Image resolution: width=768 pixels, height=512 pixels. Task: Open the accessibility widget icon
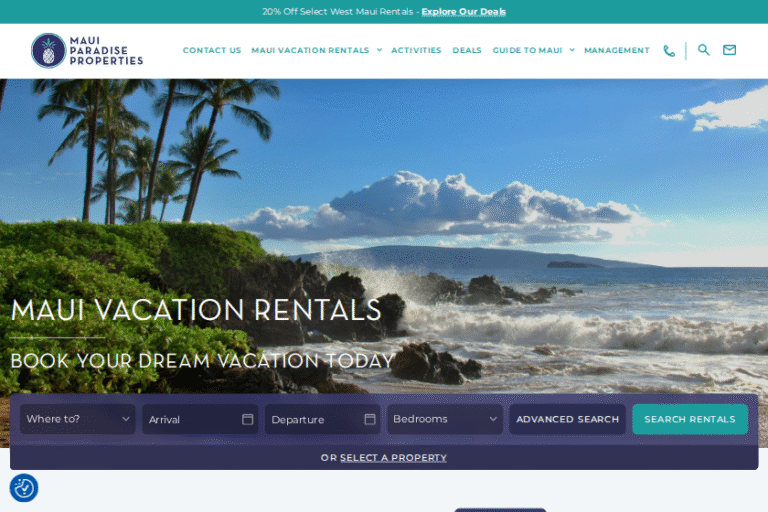point(24,488)
